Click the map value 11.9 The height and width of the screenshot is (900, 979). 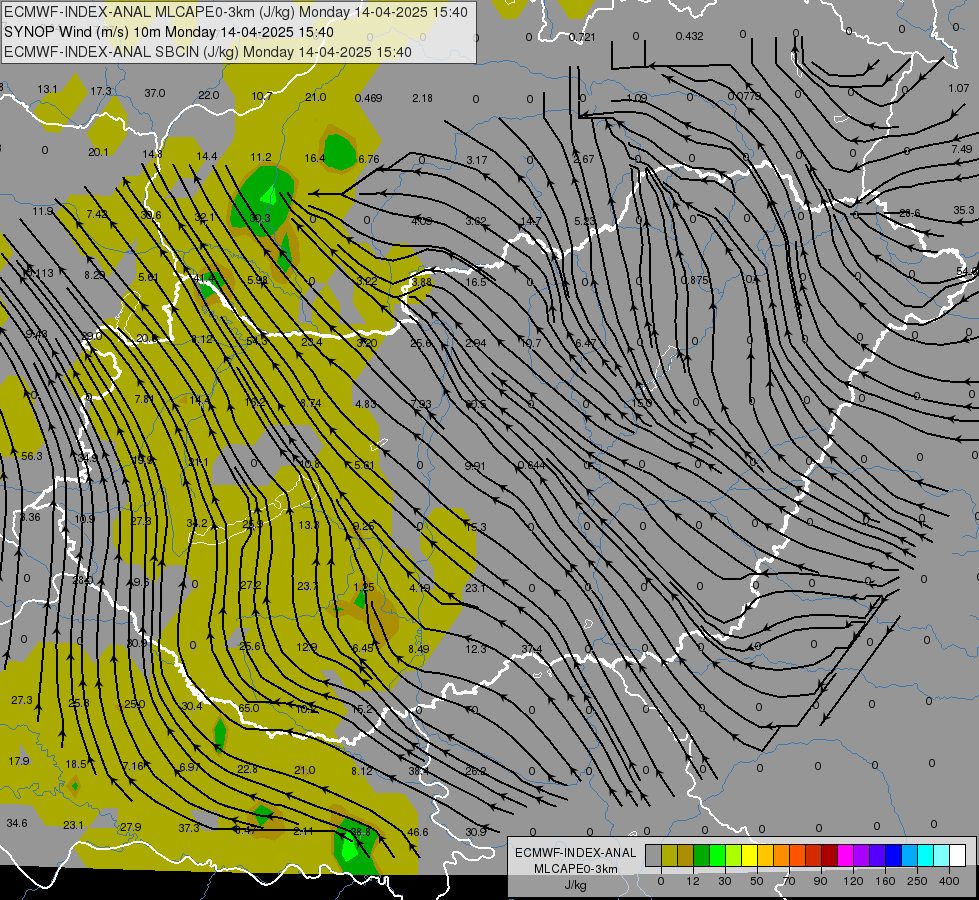click(x=43, y=211)
